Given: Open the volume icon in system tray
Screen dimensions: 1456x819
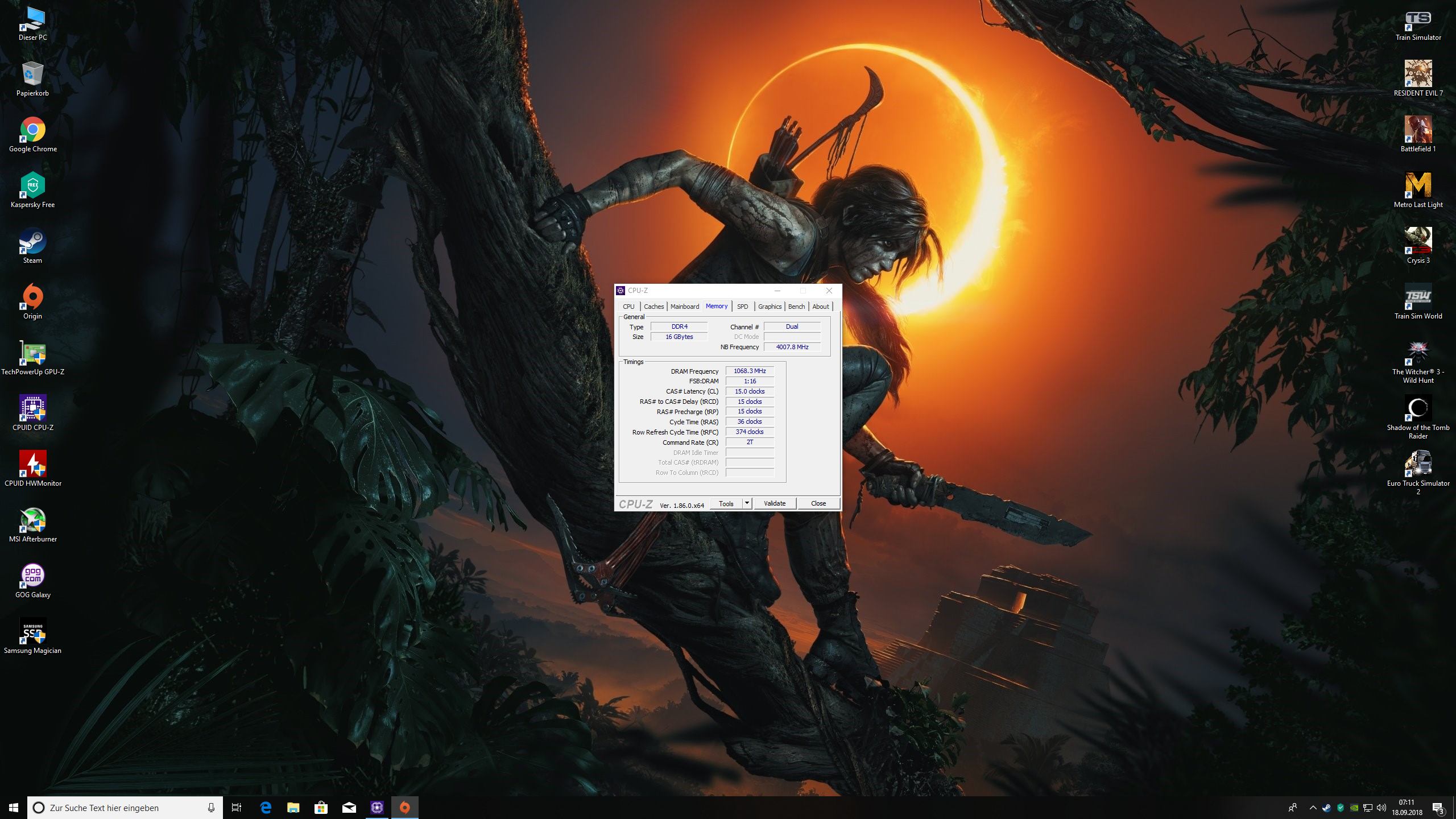Looking at the screenshot, I should point(1381,808).
